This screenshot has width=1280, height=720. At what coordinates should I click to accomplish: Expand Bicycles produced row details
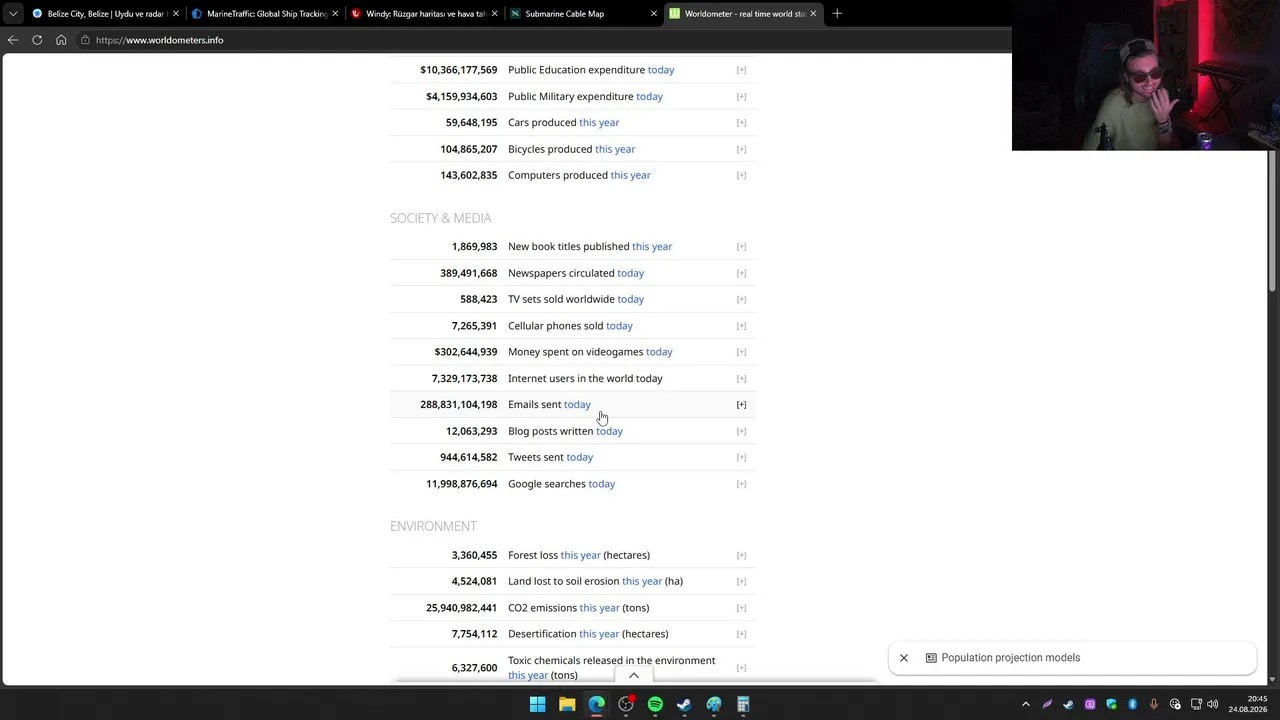click(x=741, y=149)
